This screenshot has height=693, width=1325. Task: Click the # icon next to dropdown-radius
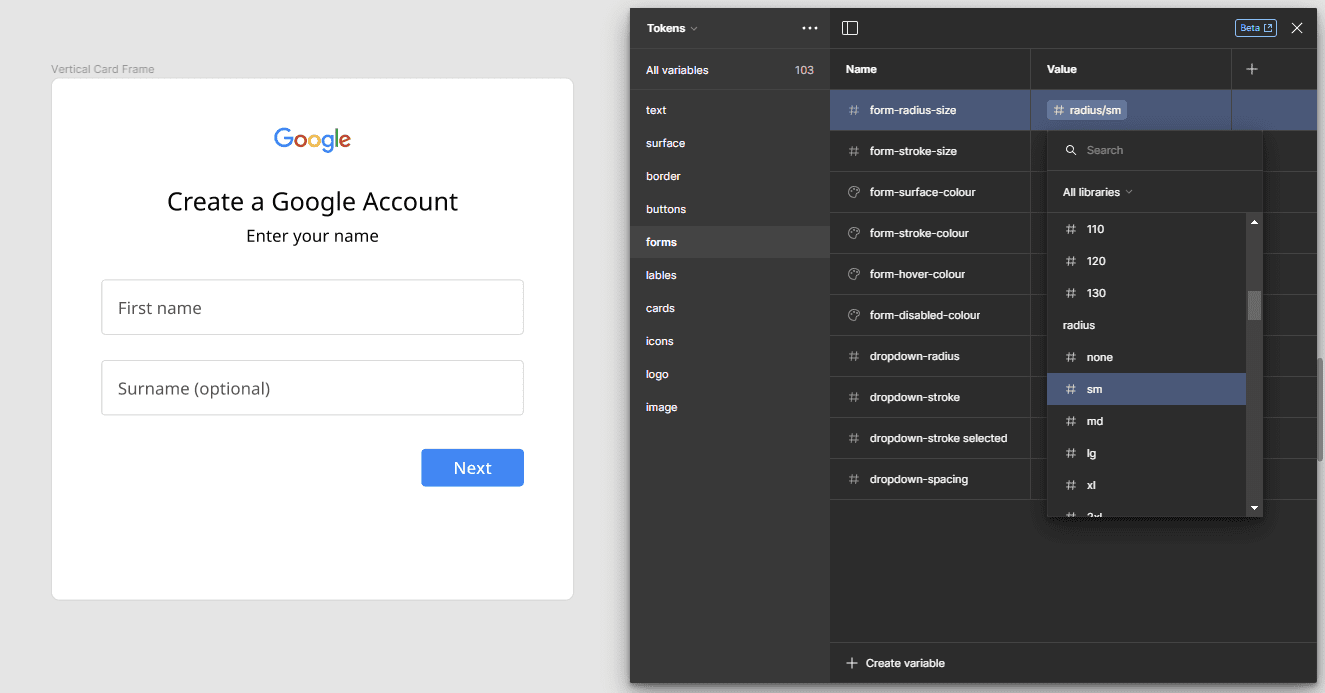852,356
